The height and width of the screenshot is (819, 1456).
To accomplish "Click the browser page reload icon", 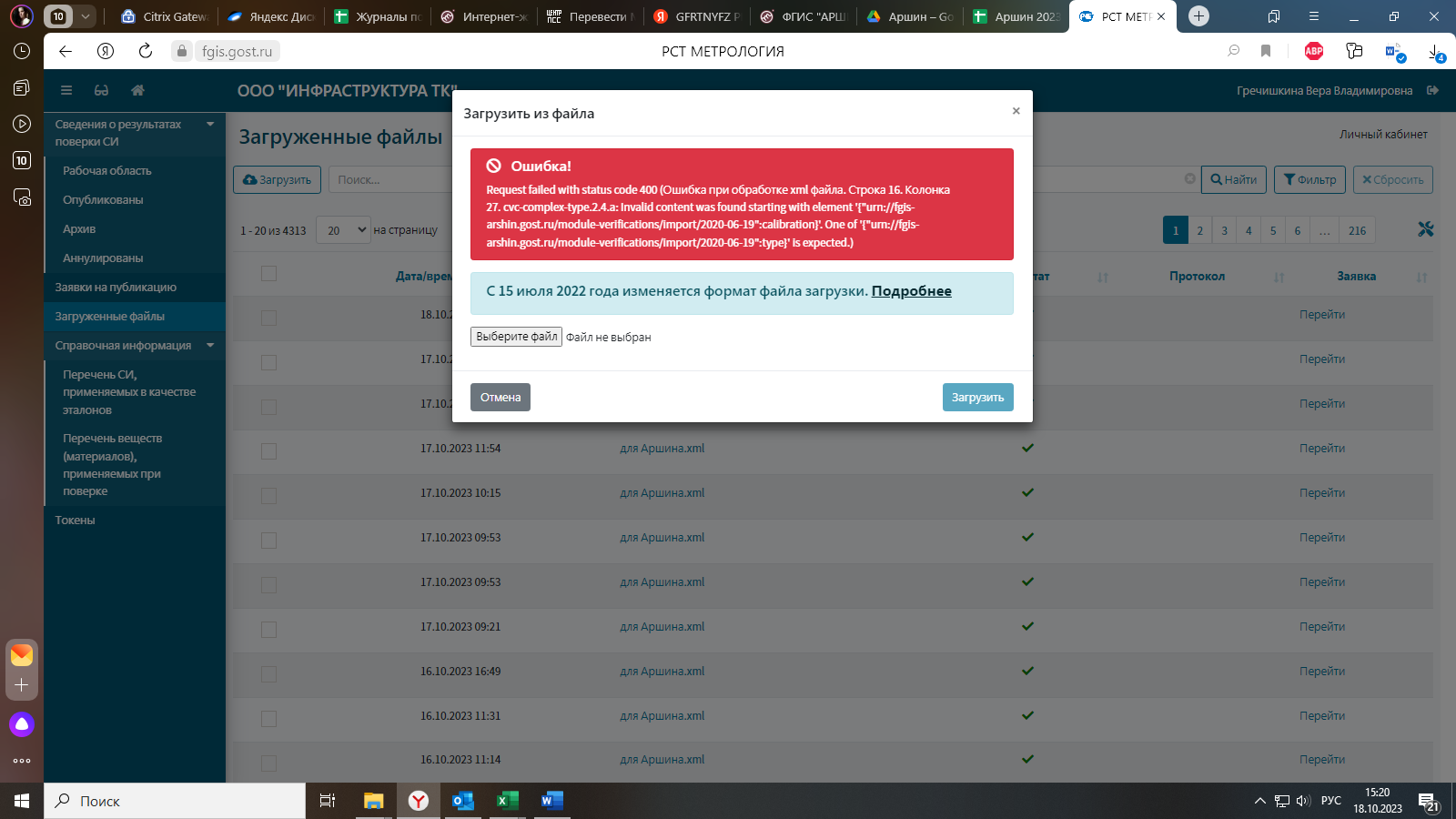I will 146,51.
